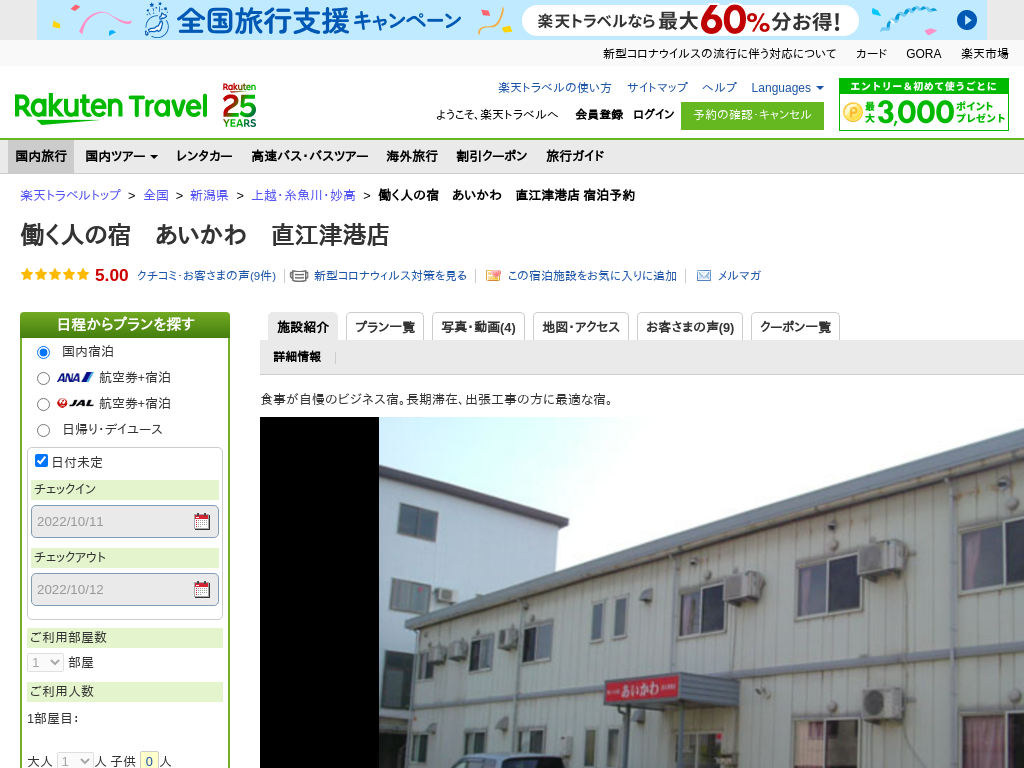Click the play arrow on the top campaign banner
1024x768 pixels.
(x=967, y=20)
